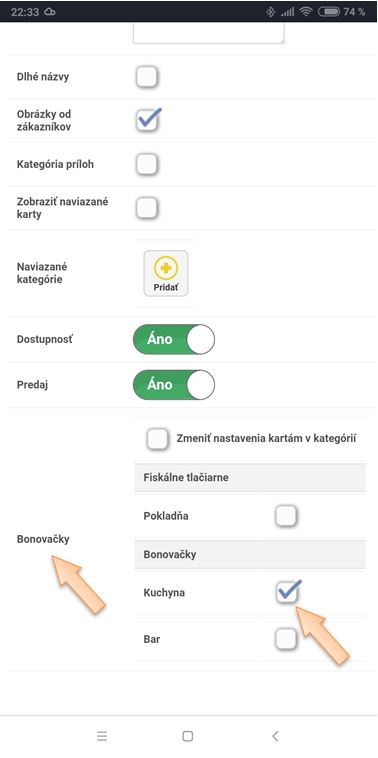378x758 pixels.
Task: Go back with the Android back arrow
Action: pos(275,736)
